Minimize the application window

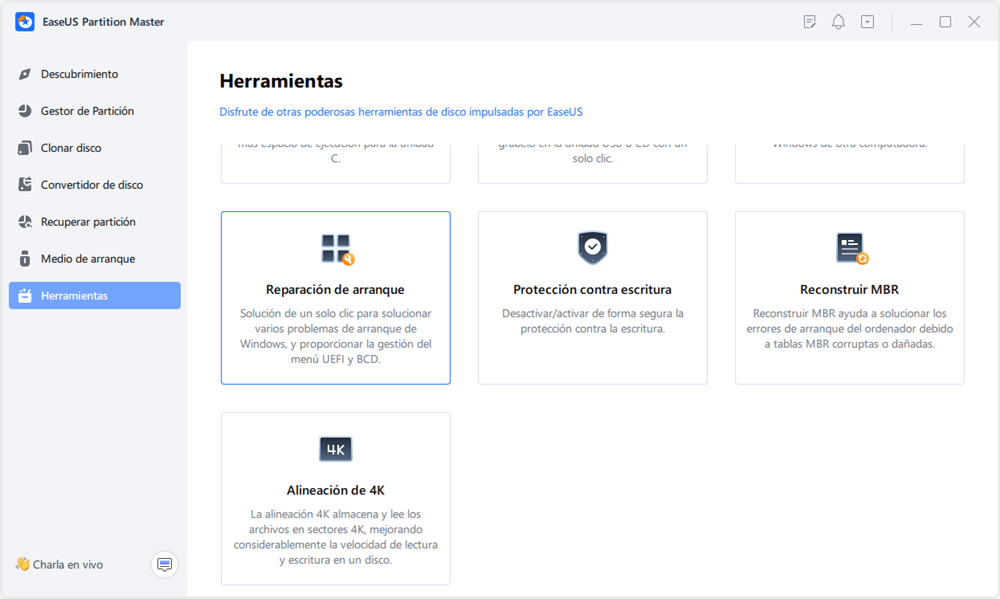click(x=916, y=22)
